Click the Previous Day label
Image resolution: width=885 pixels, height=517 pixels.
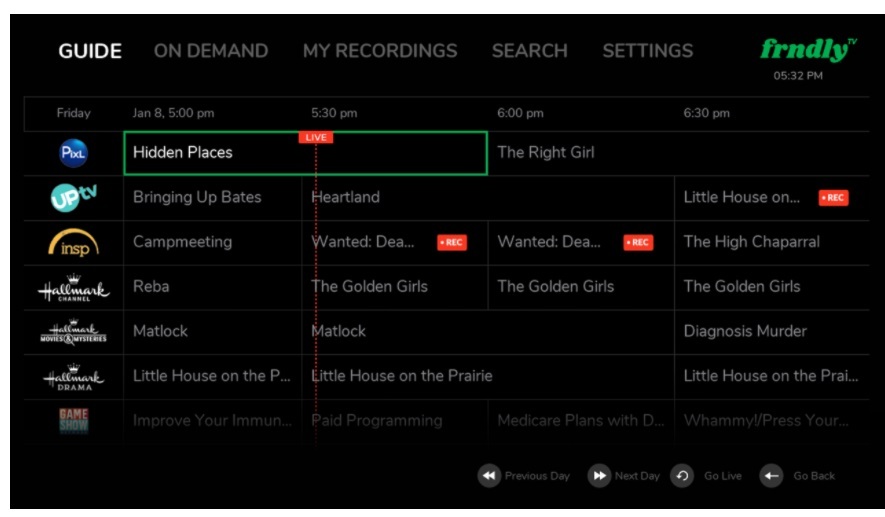537,476
